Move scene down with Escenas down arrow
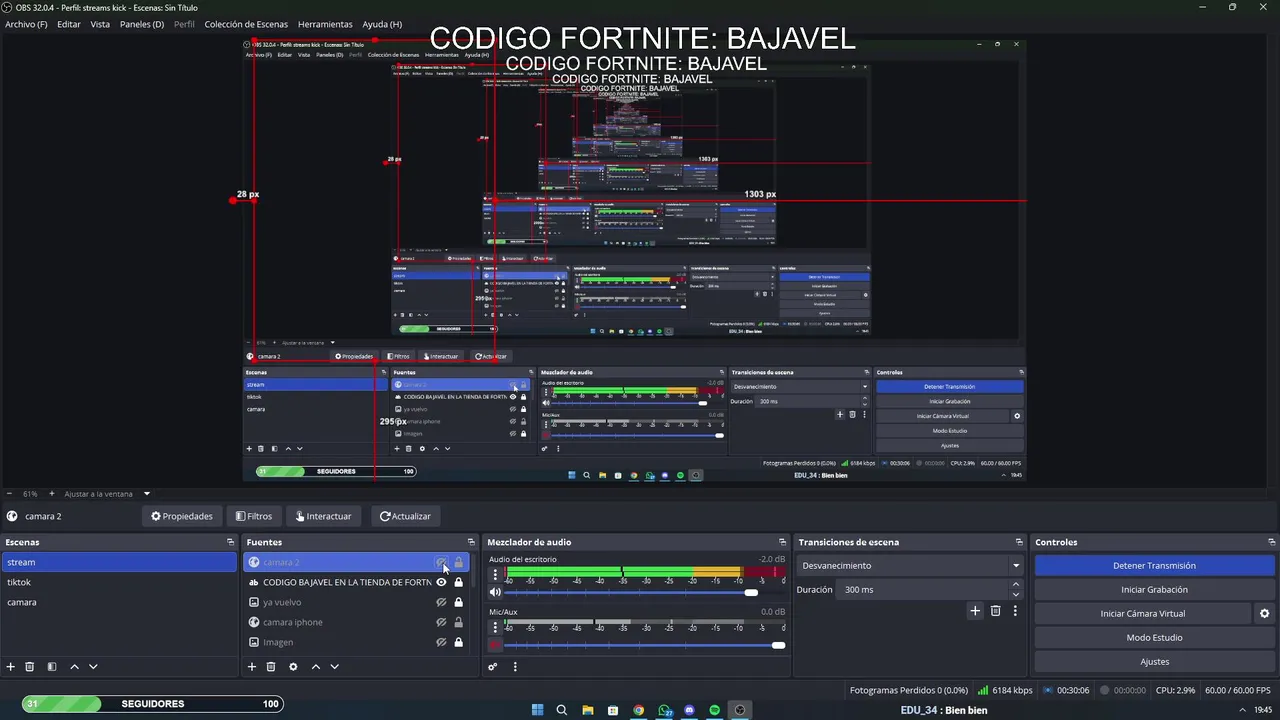 coord(93,667)
